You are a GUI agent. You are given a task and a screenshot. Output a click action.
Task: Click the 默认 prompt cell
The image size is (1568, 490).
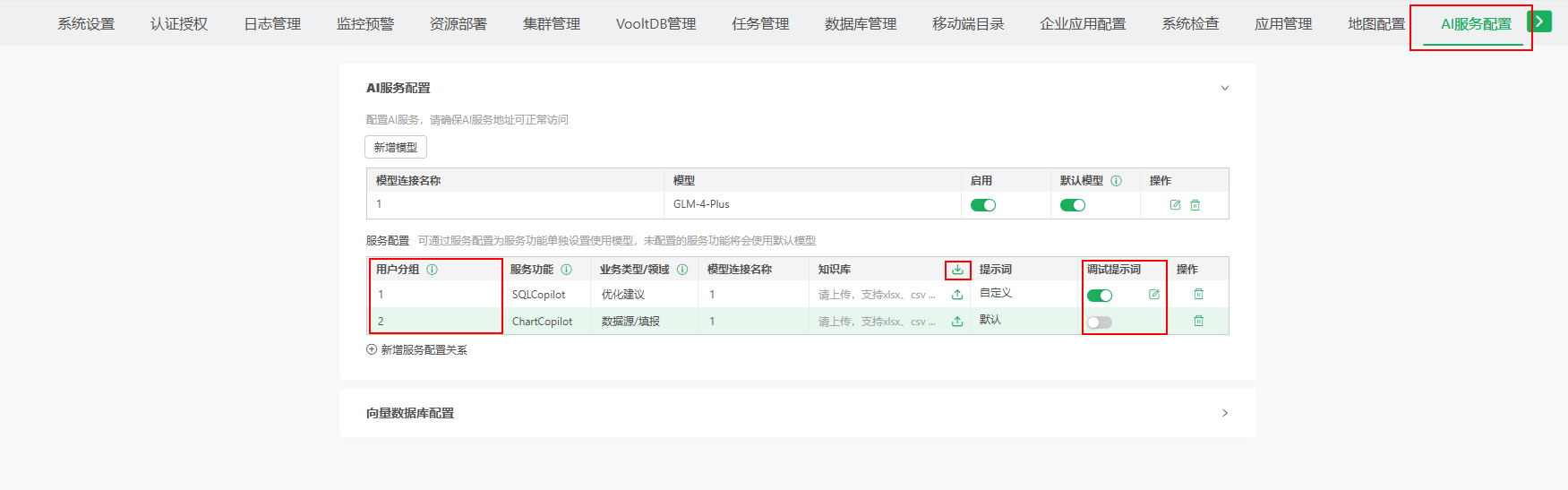(990, 320)
